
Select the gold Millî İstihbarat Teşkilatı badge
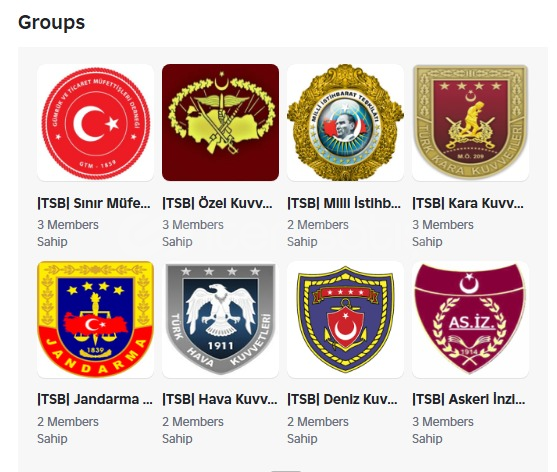coord(345,123)
